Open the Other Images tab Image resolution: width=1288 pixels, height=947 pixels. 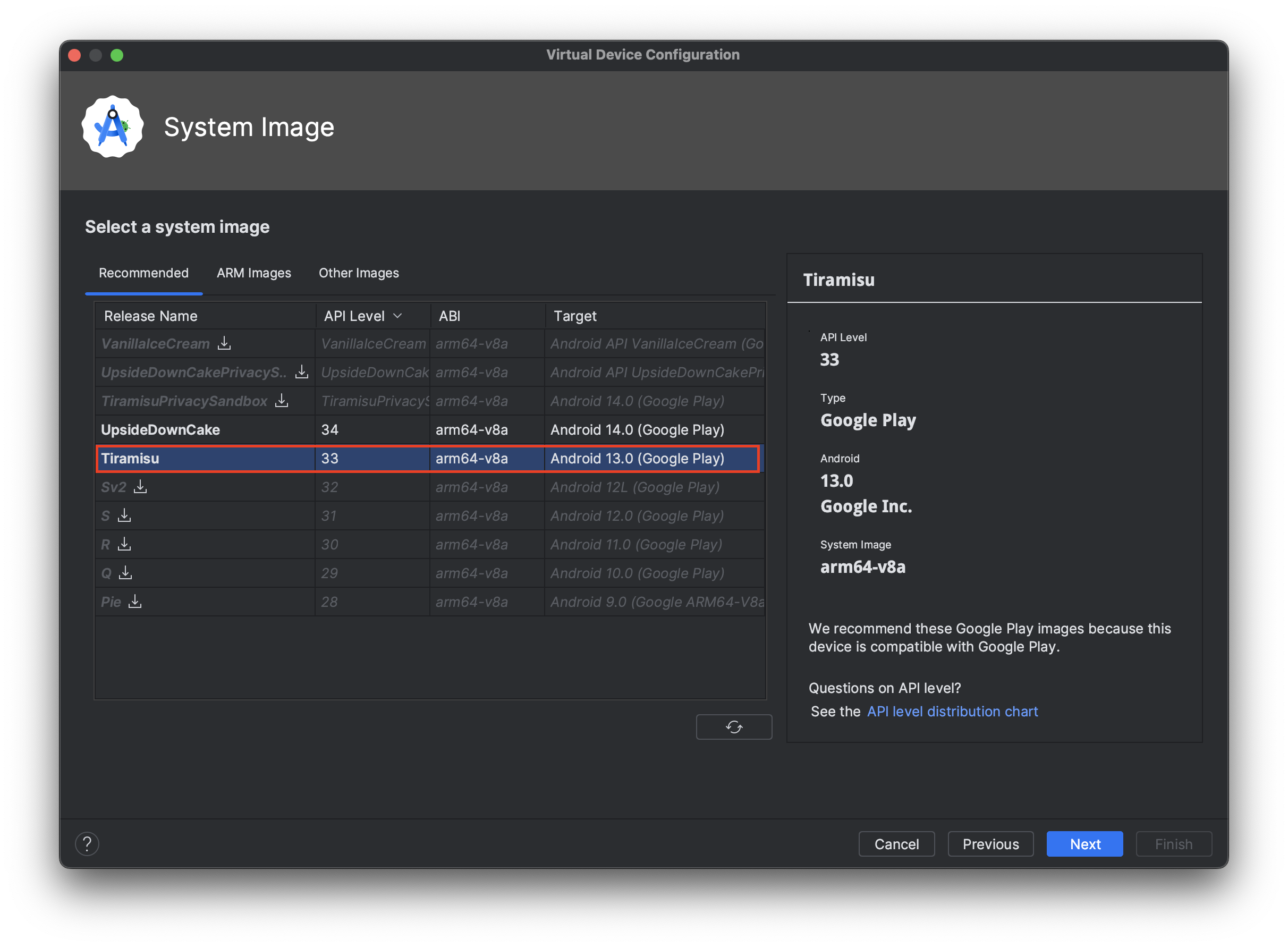tap(359, 273)
